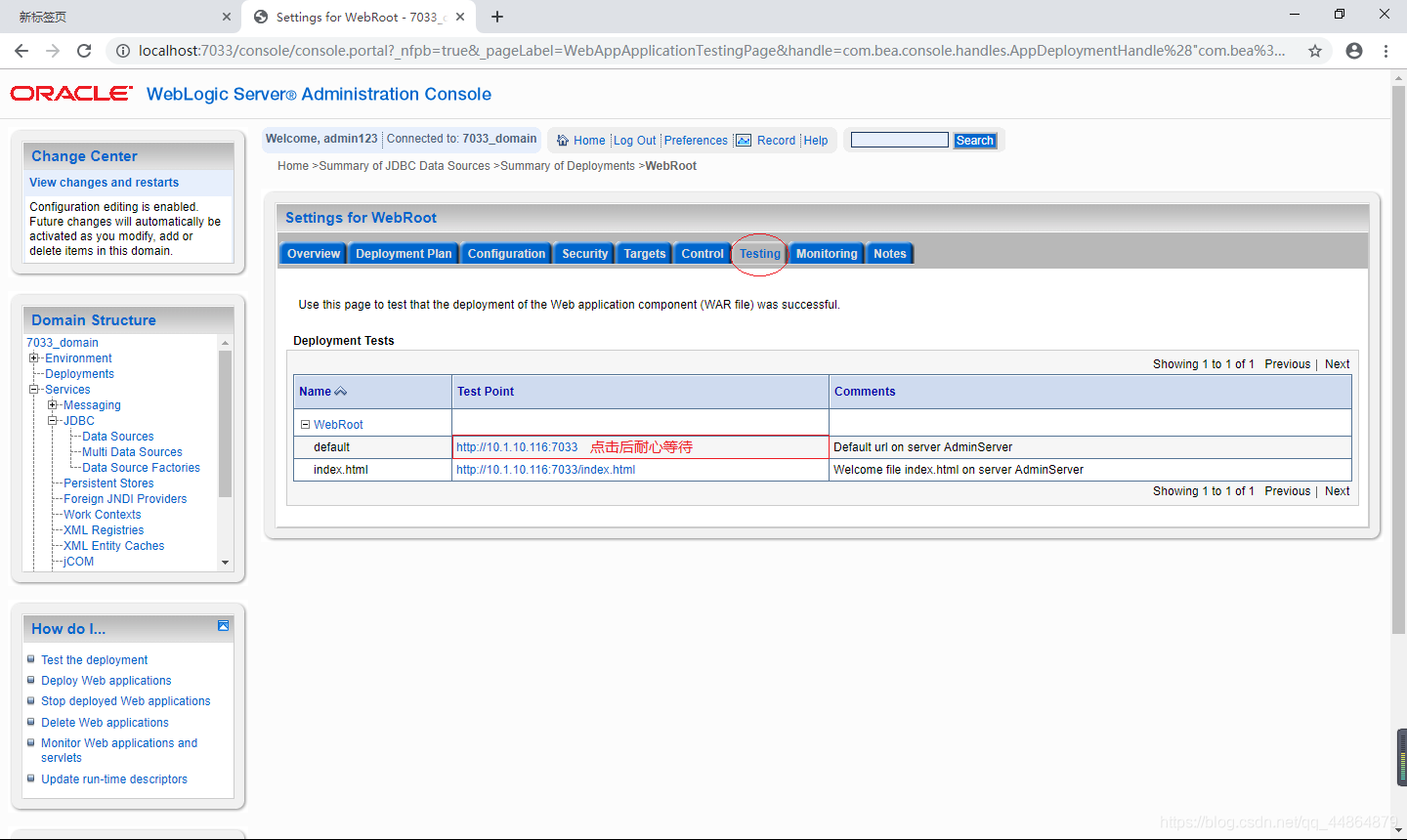The height and width of the screenshot is (840, 1407).
Task: Select jCOM in the tree
Action: (79, 562)
